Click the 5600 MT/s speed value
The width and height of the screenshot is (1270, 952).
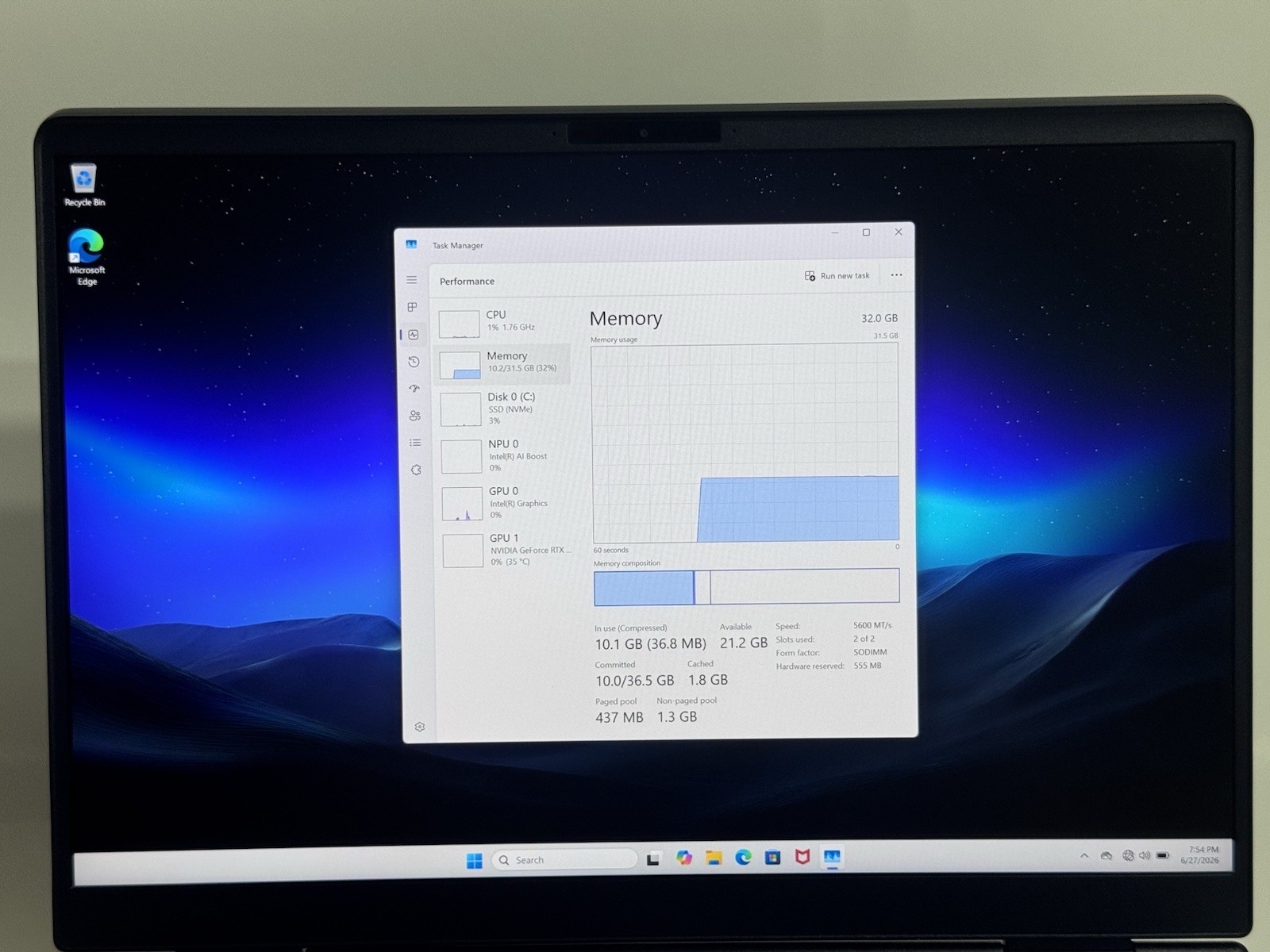[872, 625]
